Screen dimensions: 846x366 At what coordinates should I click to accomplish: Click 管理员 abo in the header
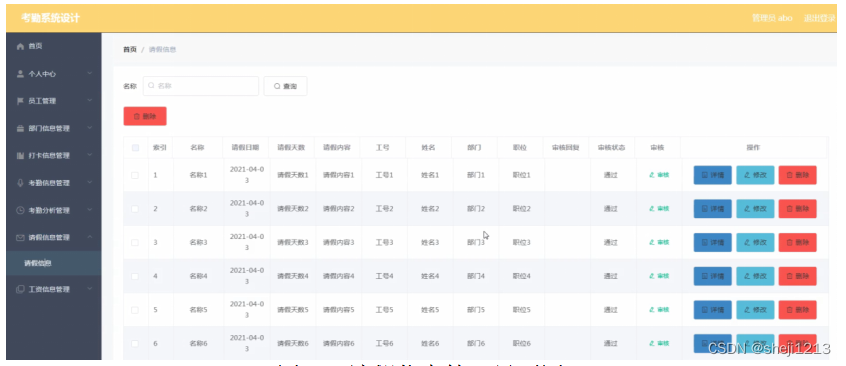[x=772, y=18]
